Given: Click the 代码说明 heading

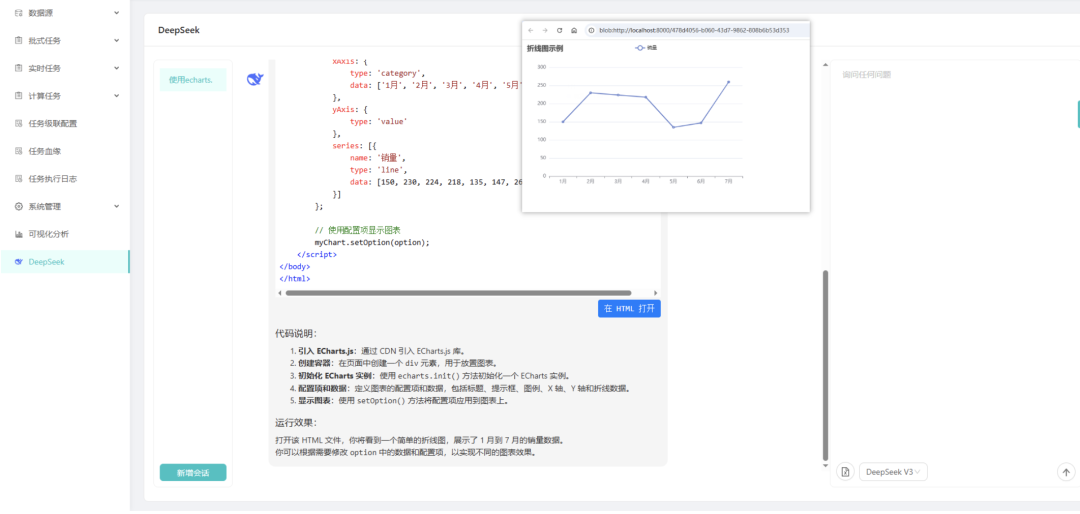Looking at the screenshot, I should click(x=296, y=333).
